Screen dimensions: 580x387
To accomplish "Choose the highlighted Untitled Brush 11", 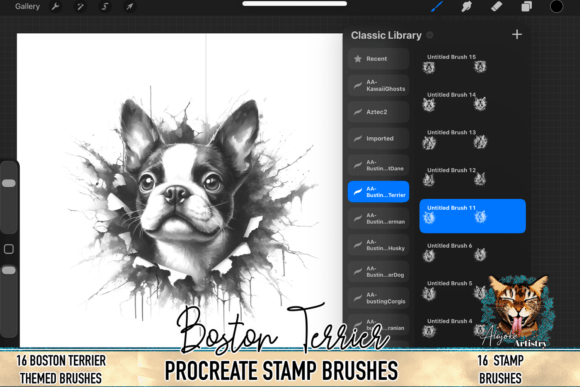I will [472, 216].
